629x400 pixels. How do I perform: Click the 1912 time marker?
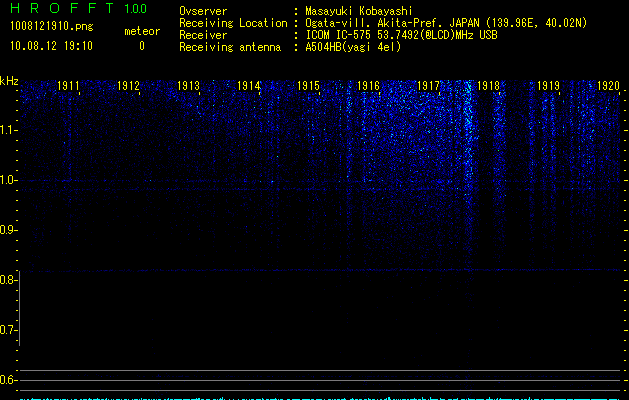click(x=128, y=86)
